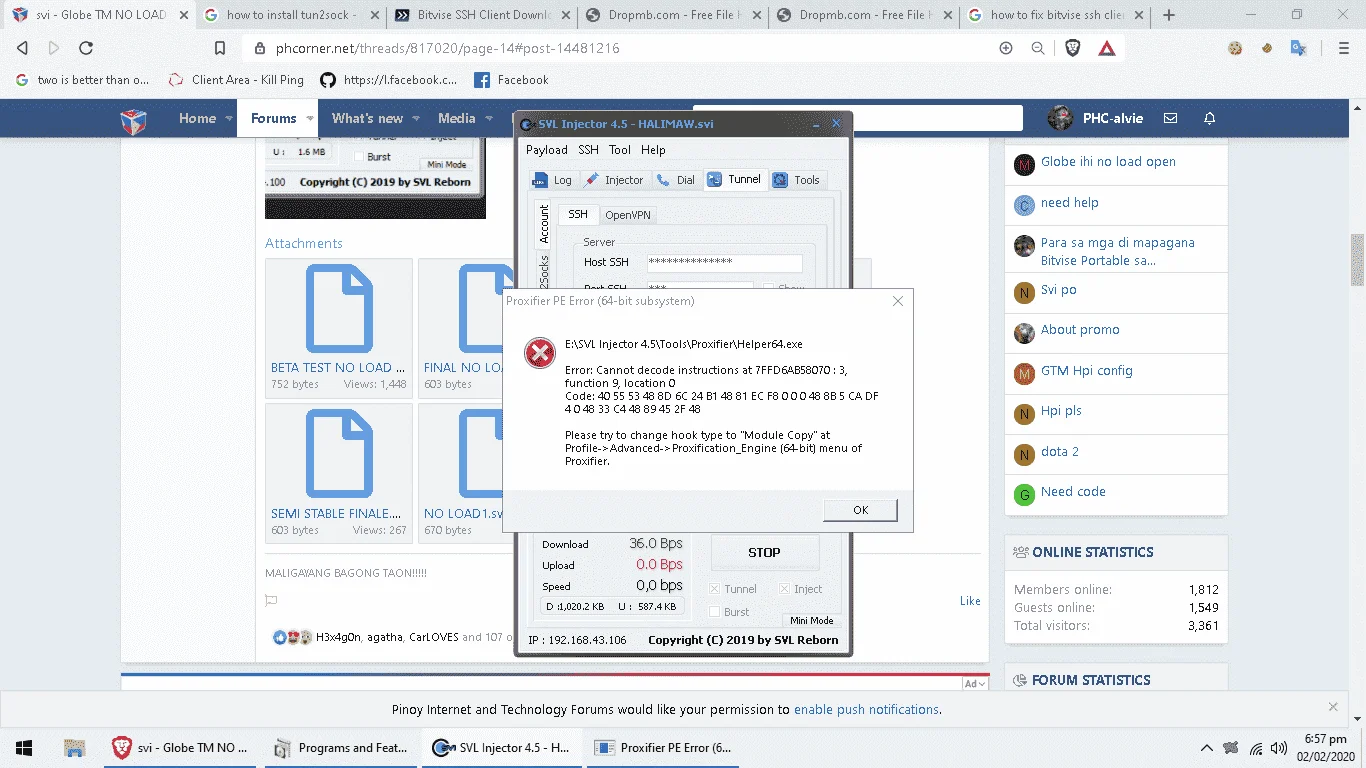
Task: Expand the Forums dropdown arrow
Action: (310, 119)
